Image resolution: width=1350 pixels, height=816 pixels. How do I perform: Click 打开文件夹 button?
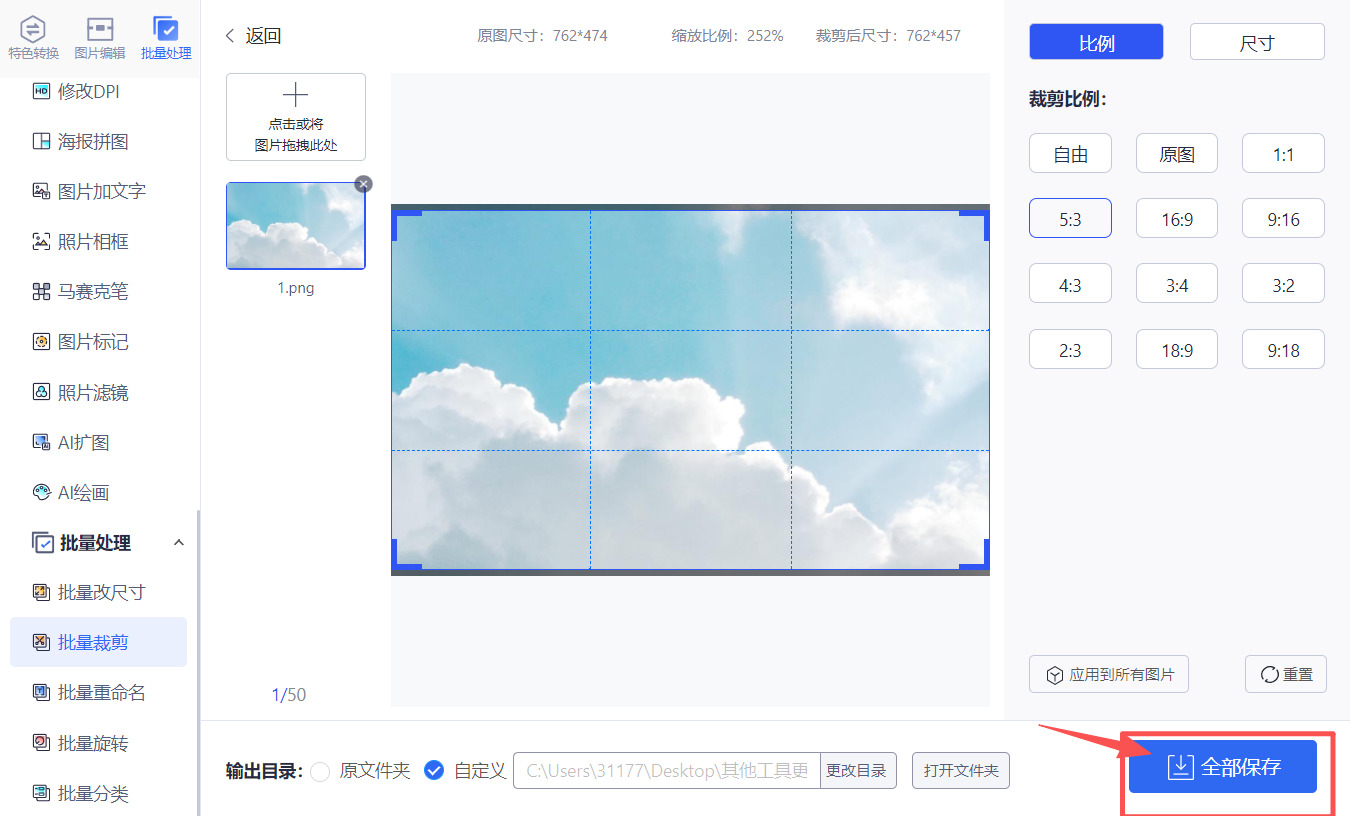click(961, 771)
